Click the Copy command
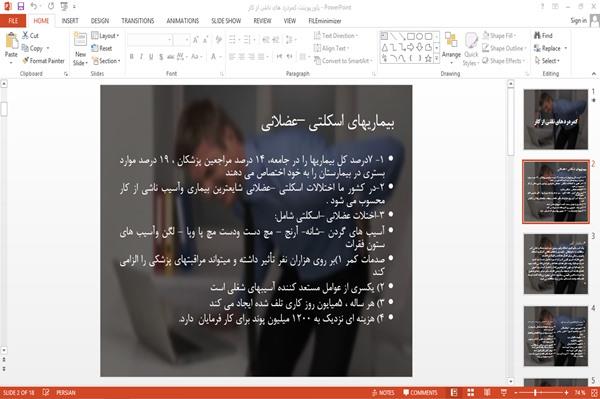 (x=32, y=48)
